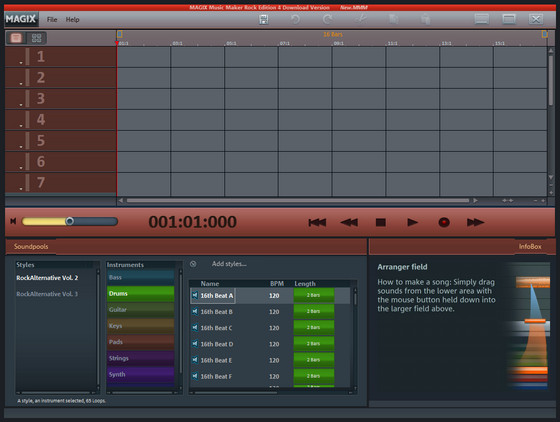Choose the Guitar instrument
Screen dimensions: 560x422
click(x=140, y=310)
